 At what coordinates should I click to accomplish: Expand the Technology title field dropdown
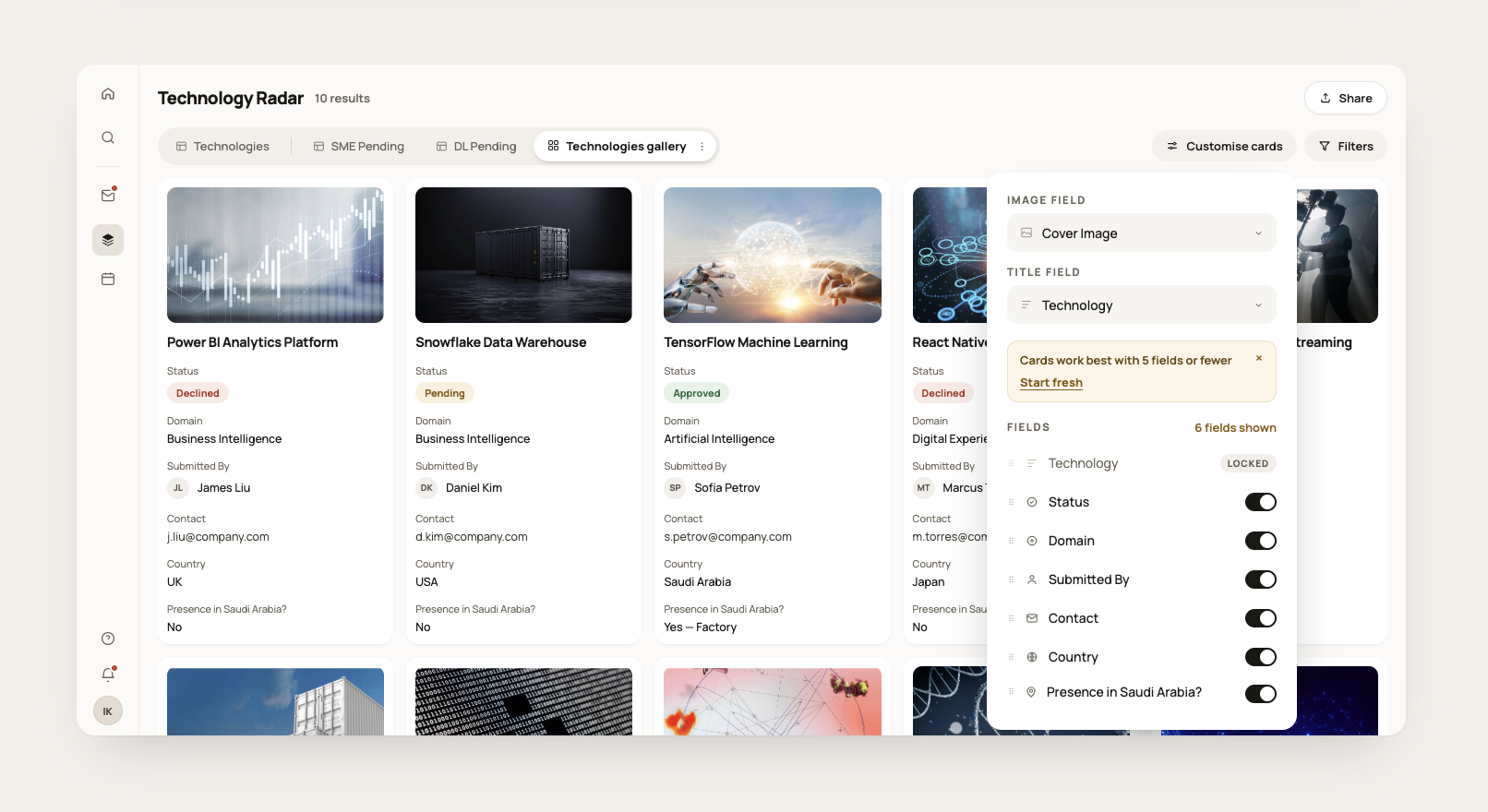[x=1142, y=305]
